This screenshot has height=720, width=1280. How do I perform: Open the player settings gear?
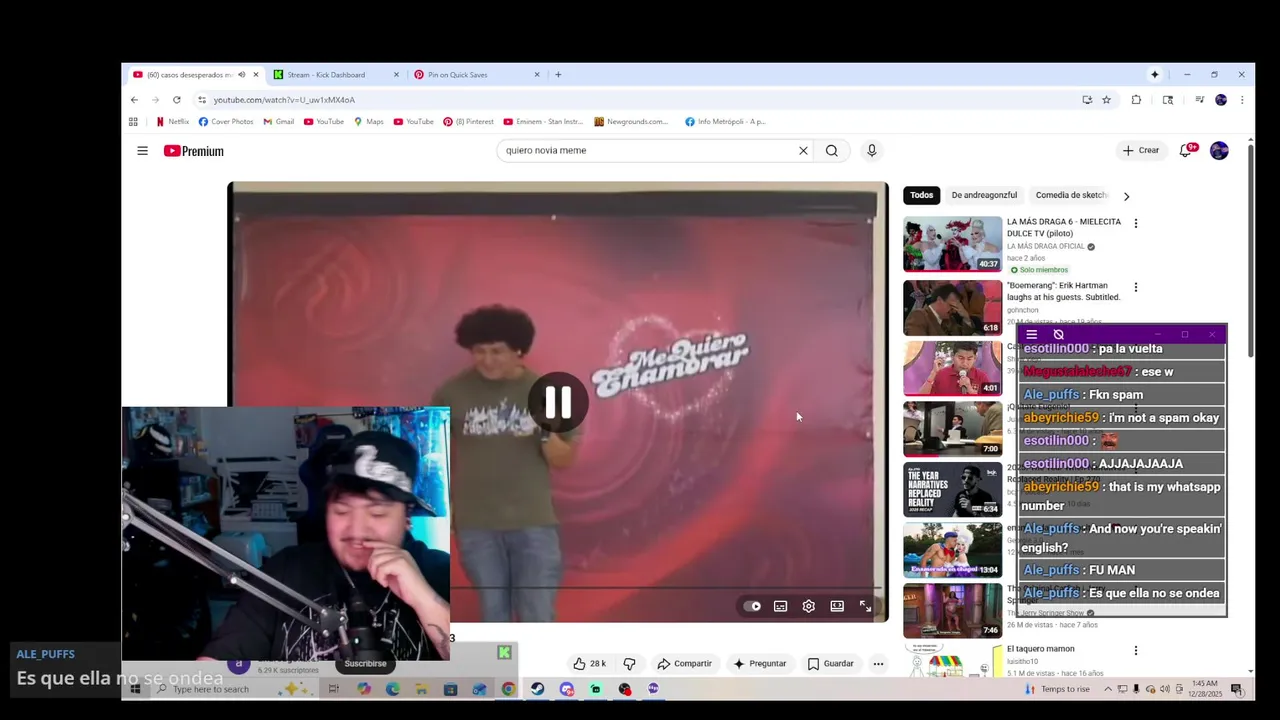808,606
